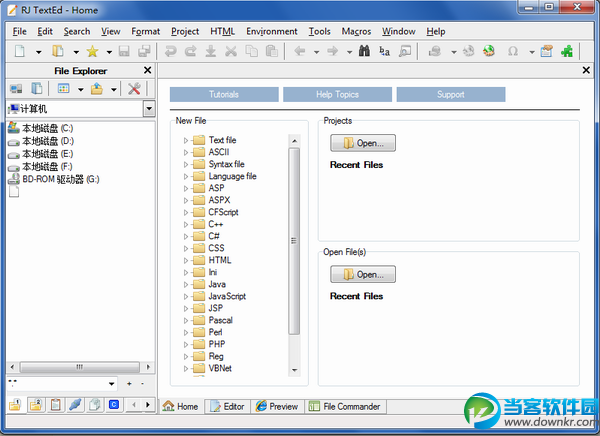This screenshot has height=436, width=600.
Task: Open Find with binoculars icon
Action: coord(364,51)
